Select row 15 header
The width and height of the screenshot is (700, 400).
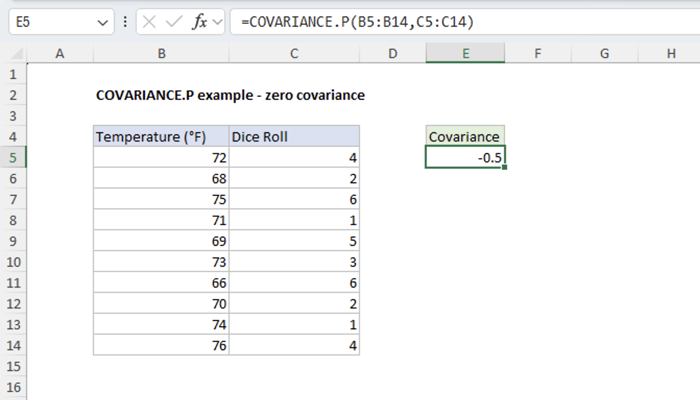pyautogui.click(x=13, y=367)
